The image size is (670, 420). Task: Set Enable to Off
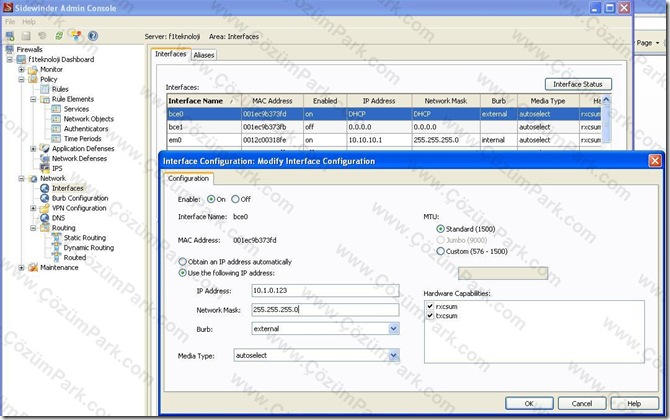235,199
